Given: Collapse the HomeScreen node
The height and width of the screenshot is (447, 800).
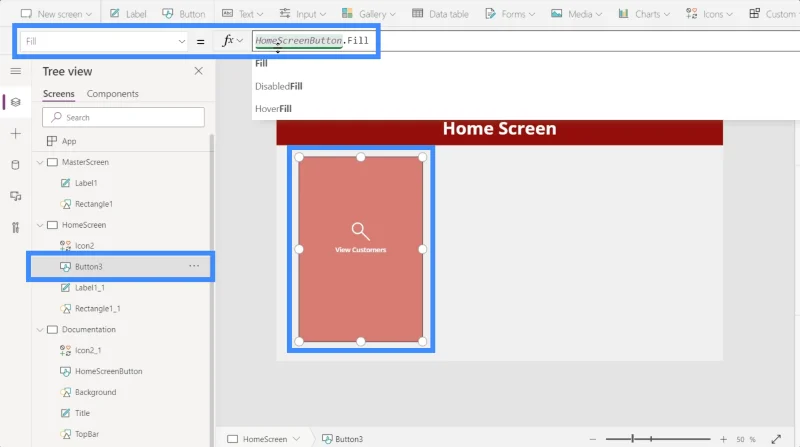Looking at the screenshot, I should (40, 225).
